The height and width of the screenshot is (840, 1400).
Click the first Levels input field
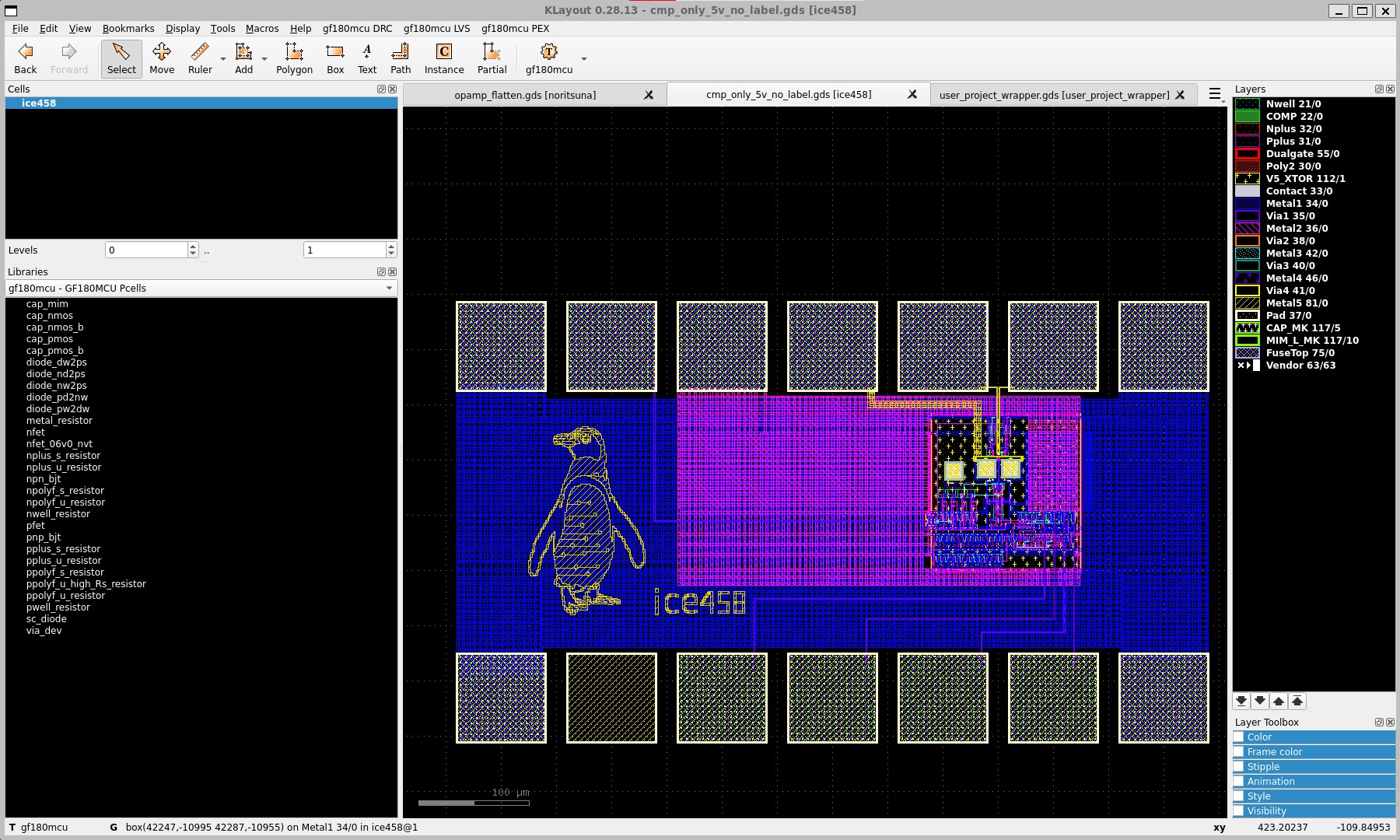pos(146,250)
